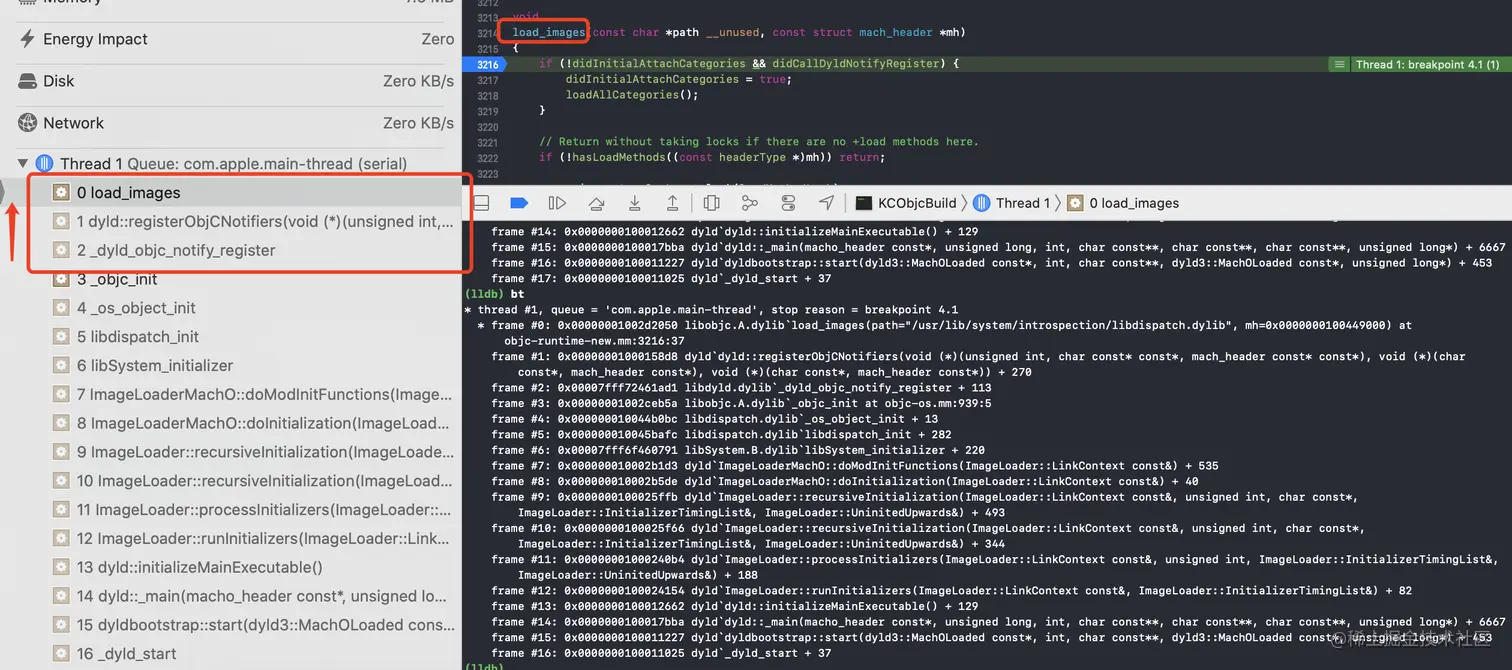Viewport: 1512px width, 670px height.
Task: Click the Step Into debug icon
Action: click(x=634, y=203)
